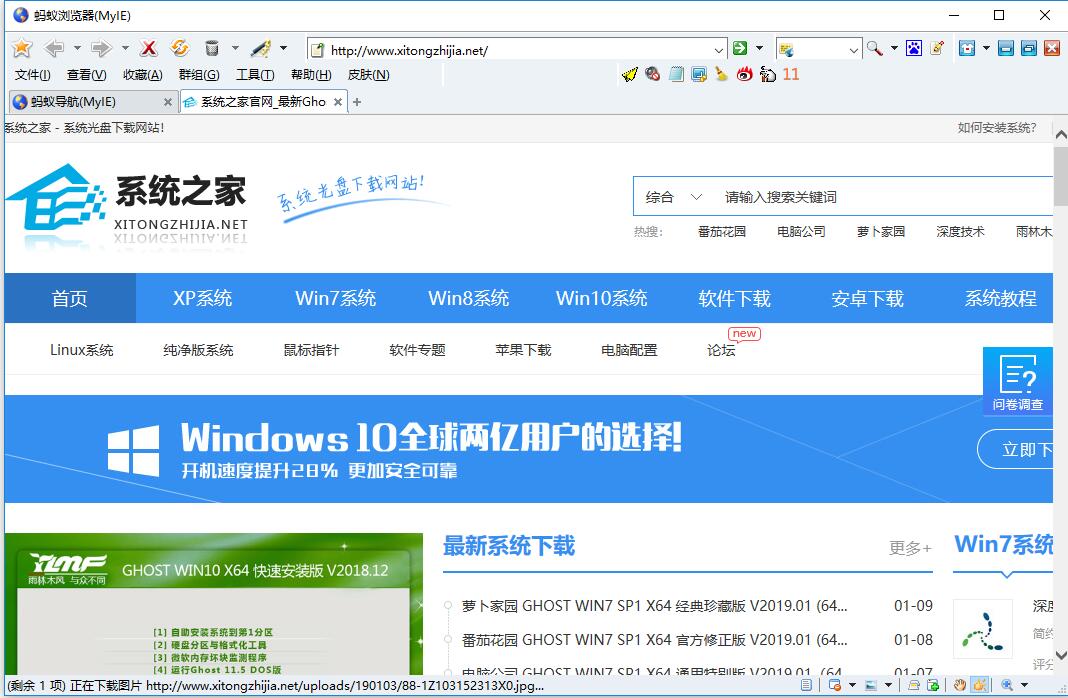Click the hand icon in status bar
This screenshot has height=698, width=1068.
pyautogui.click(x=960, y=685)
